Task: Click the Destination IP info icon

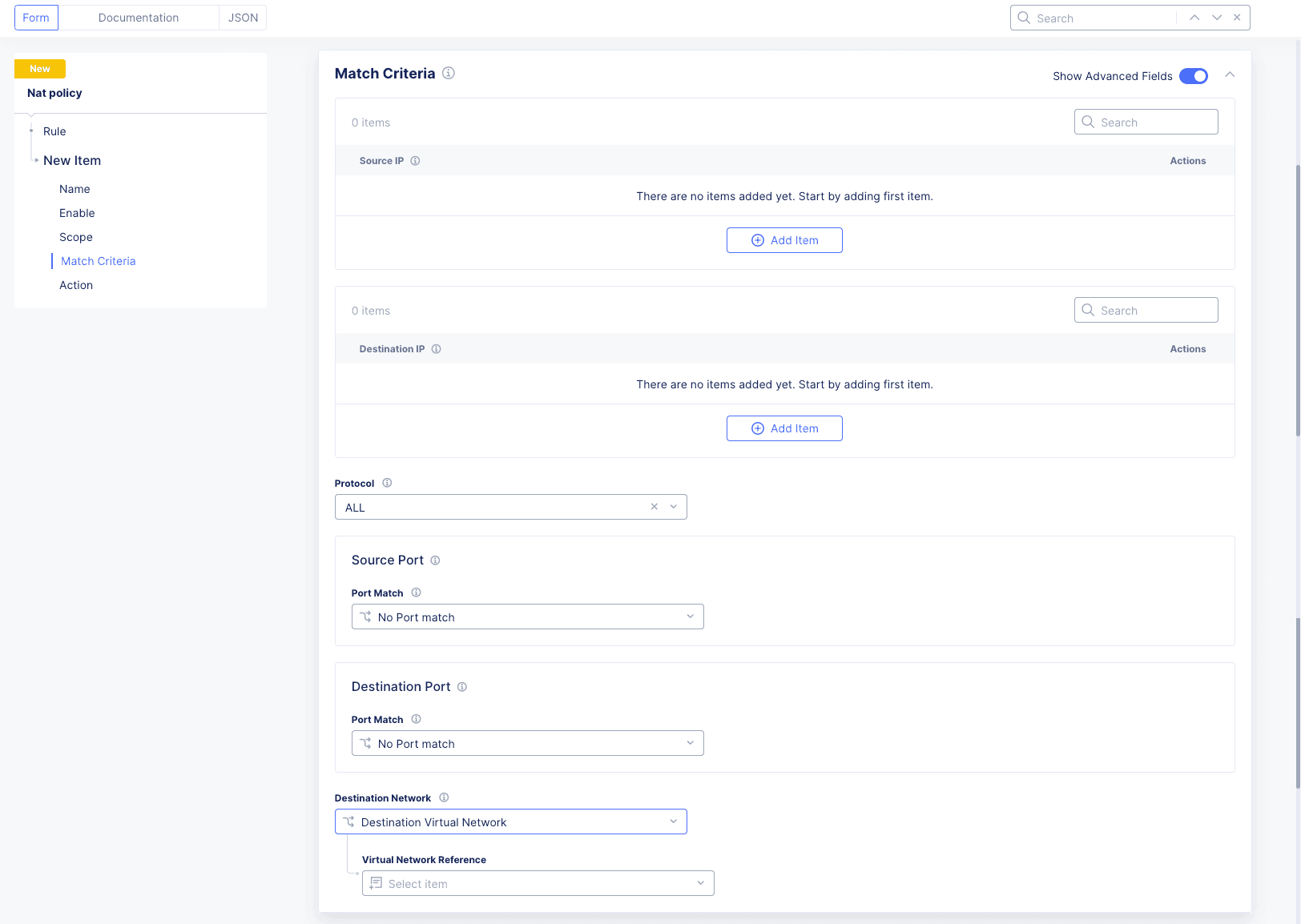Action: point(436,349)
